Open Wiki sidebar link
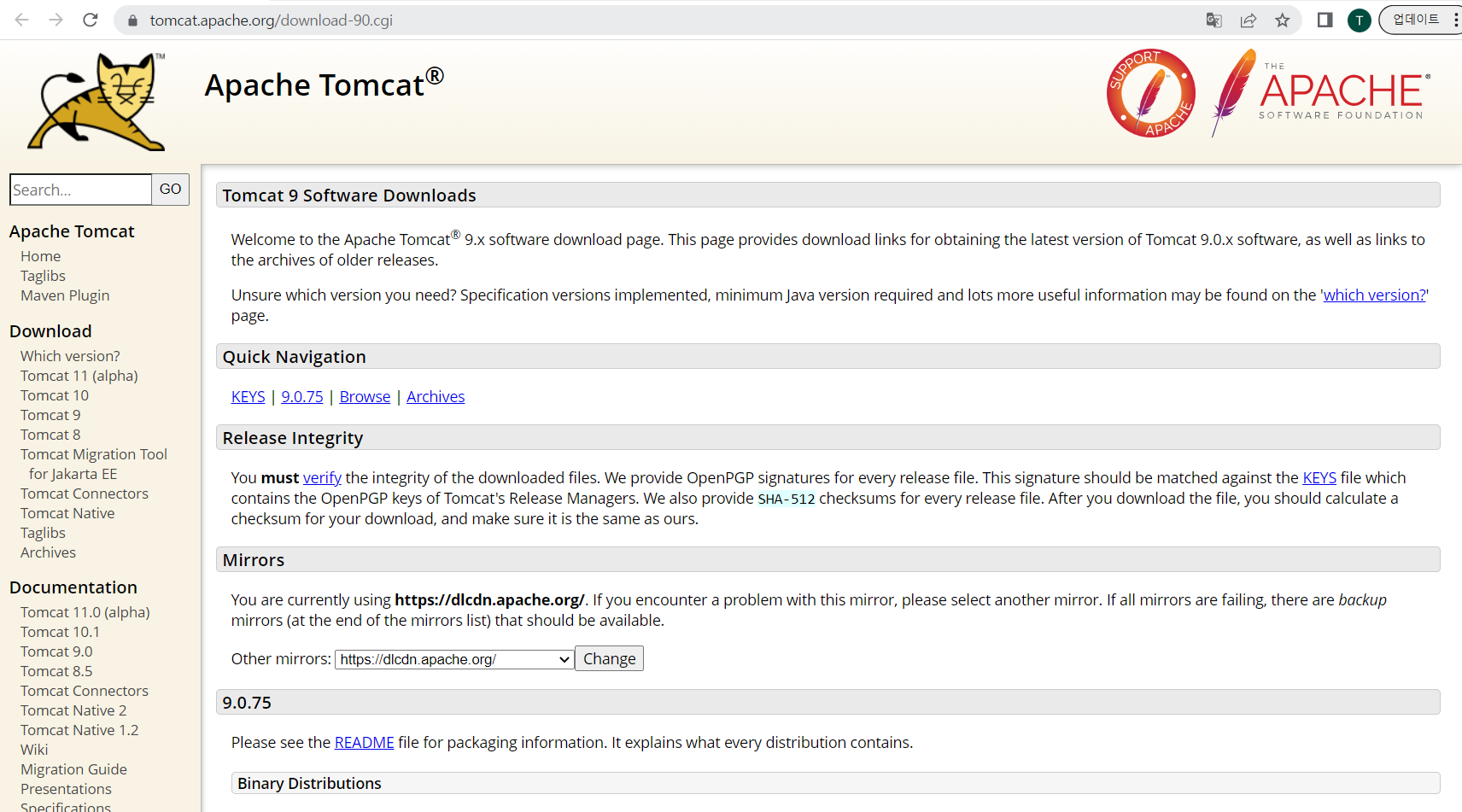Screen dimensions: 1462x812 (34, 750)
